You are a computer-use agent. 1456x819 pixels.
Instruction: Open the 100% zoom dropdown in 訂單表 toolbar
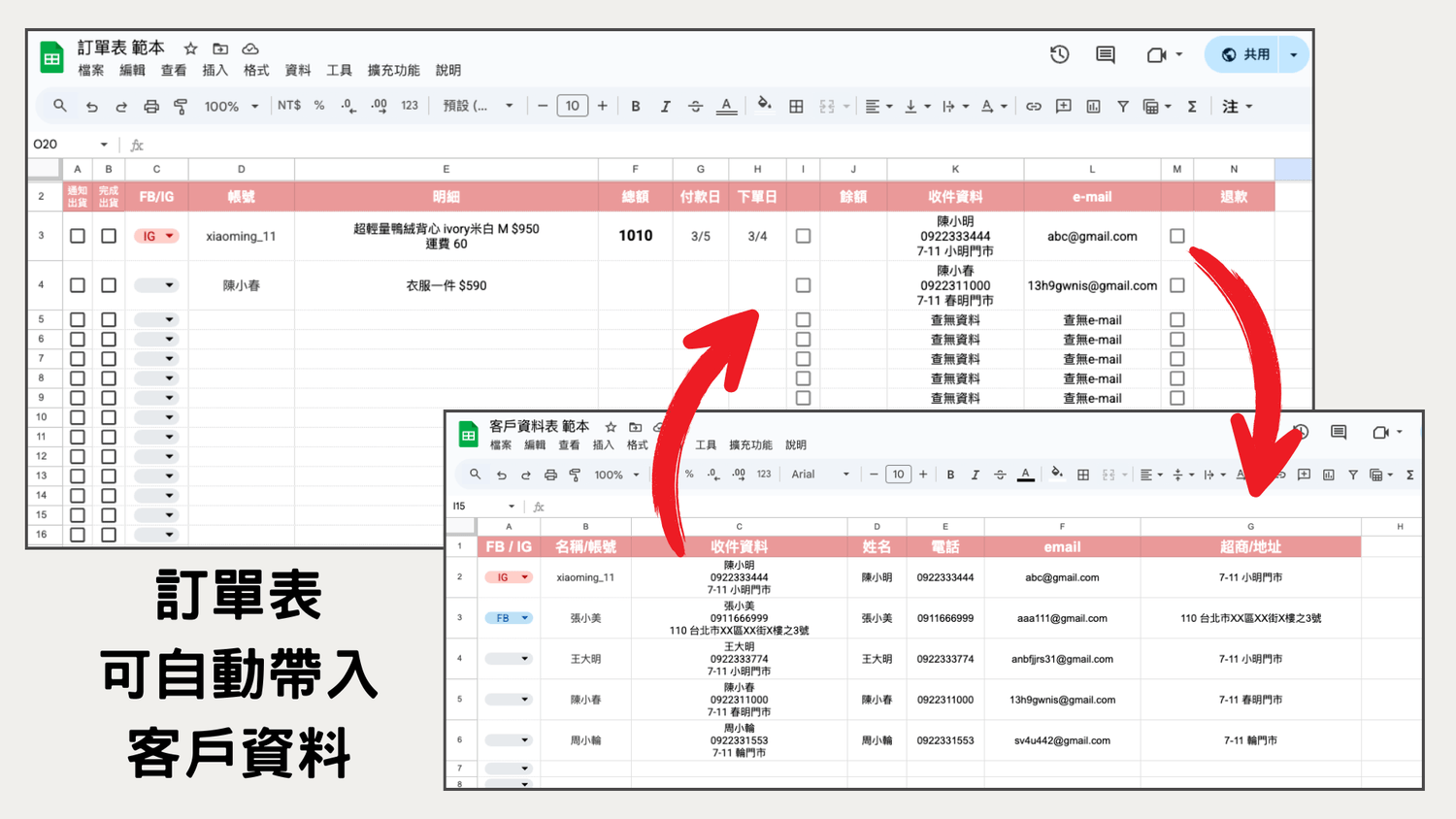(x=231, y=107)
